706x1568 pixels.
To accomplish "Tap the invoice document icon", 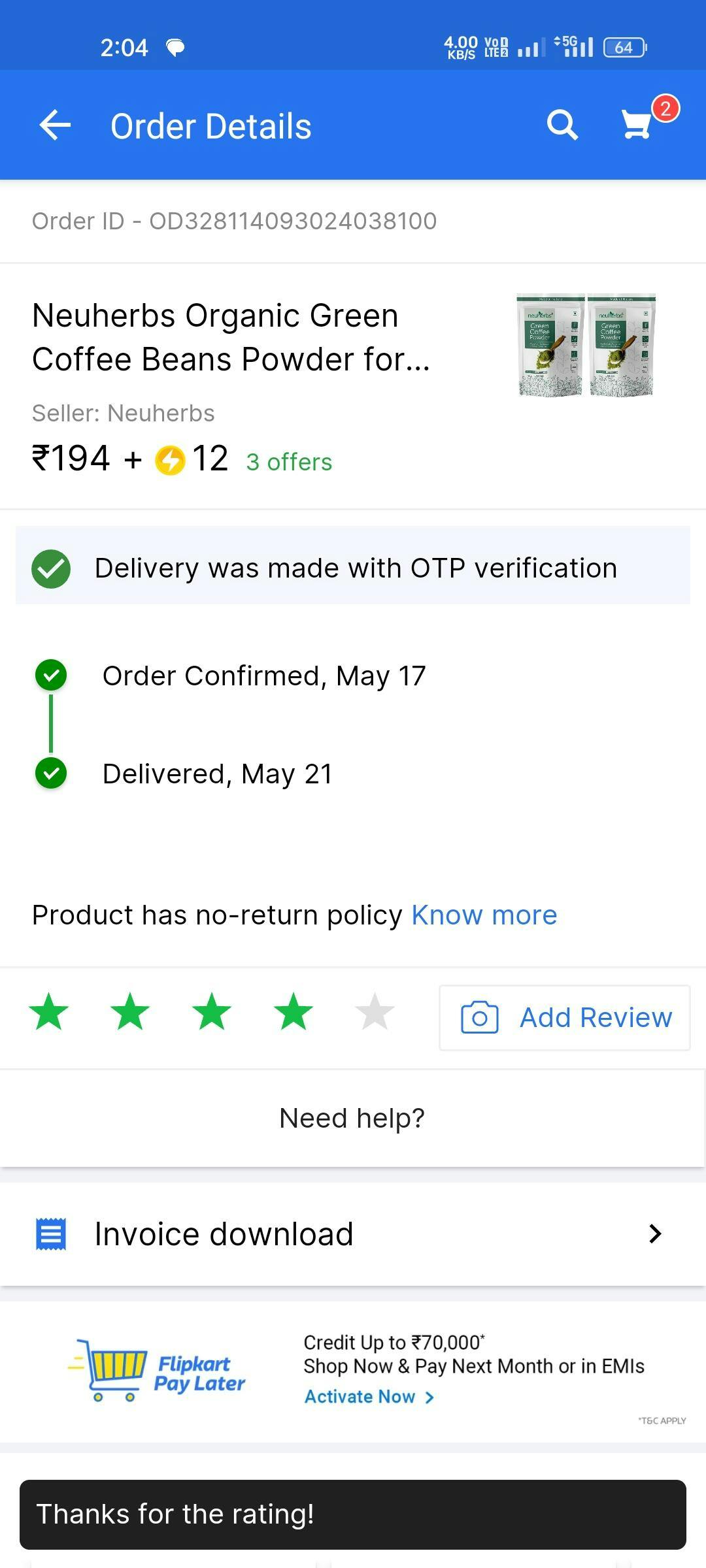I will pyautogui.click(x=50, y=1233).
